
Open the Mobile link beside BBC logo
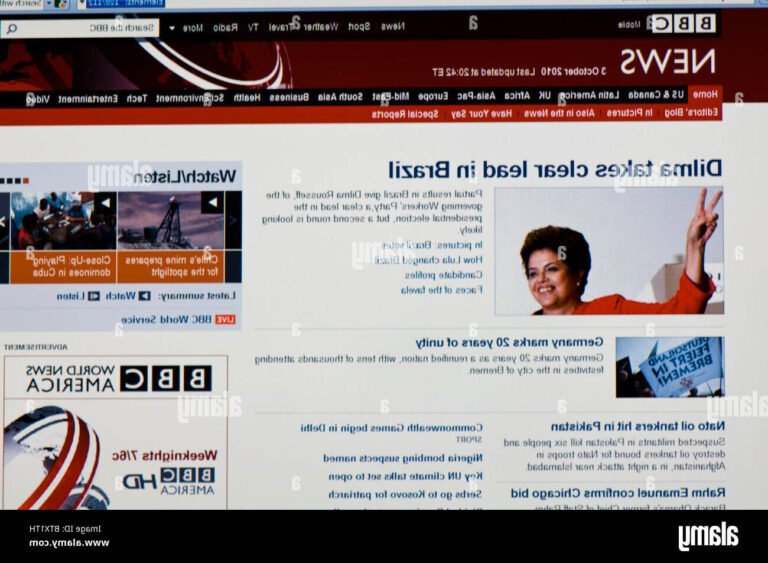(x=629, y=24)
